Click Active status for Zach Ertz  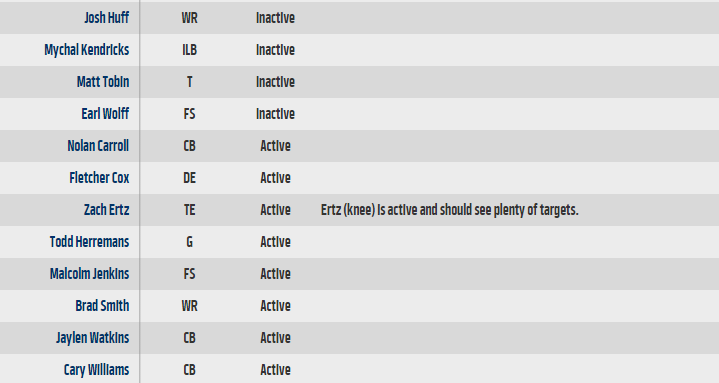coord(275,210)
